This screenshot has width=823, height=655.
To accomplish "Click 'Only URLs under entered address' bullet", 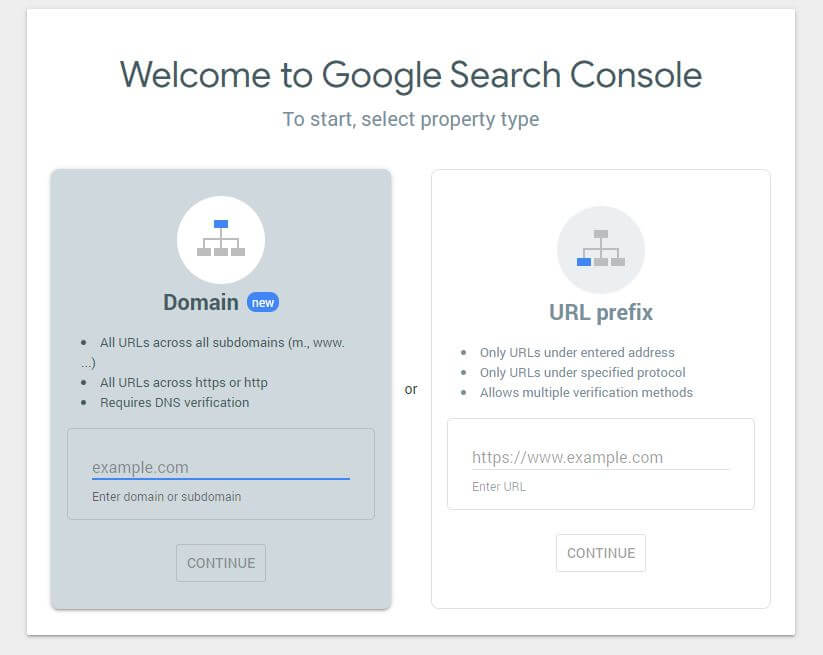I will [577, 353].
